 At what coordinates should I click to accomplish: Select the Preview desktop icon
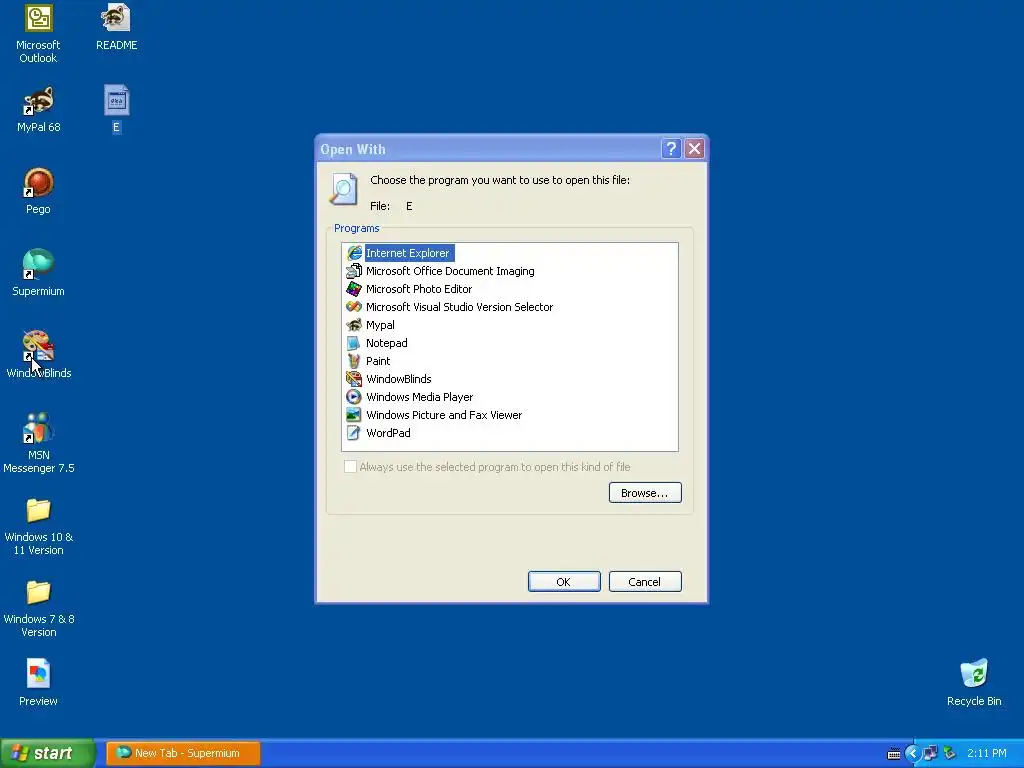click(x=38, y=683)
